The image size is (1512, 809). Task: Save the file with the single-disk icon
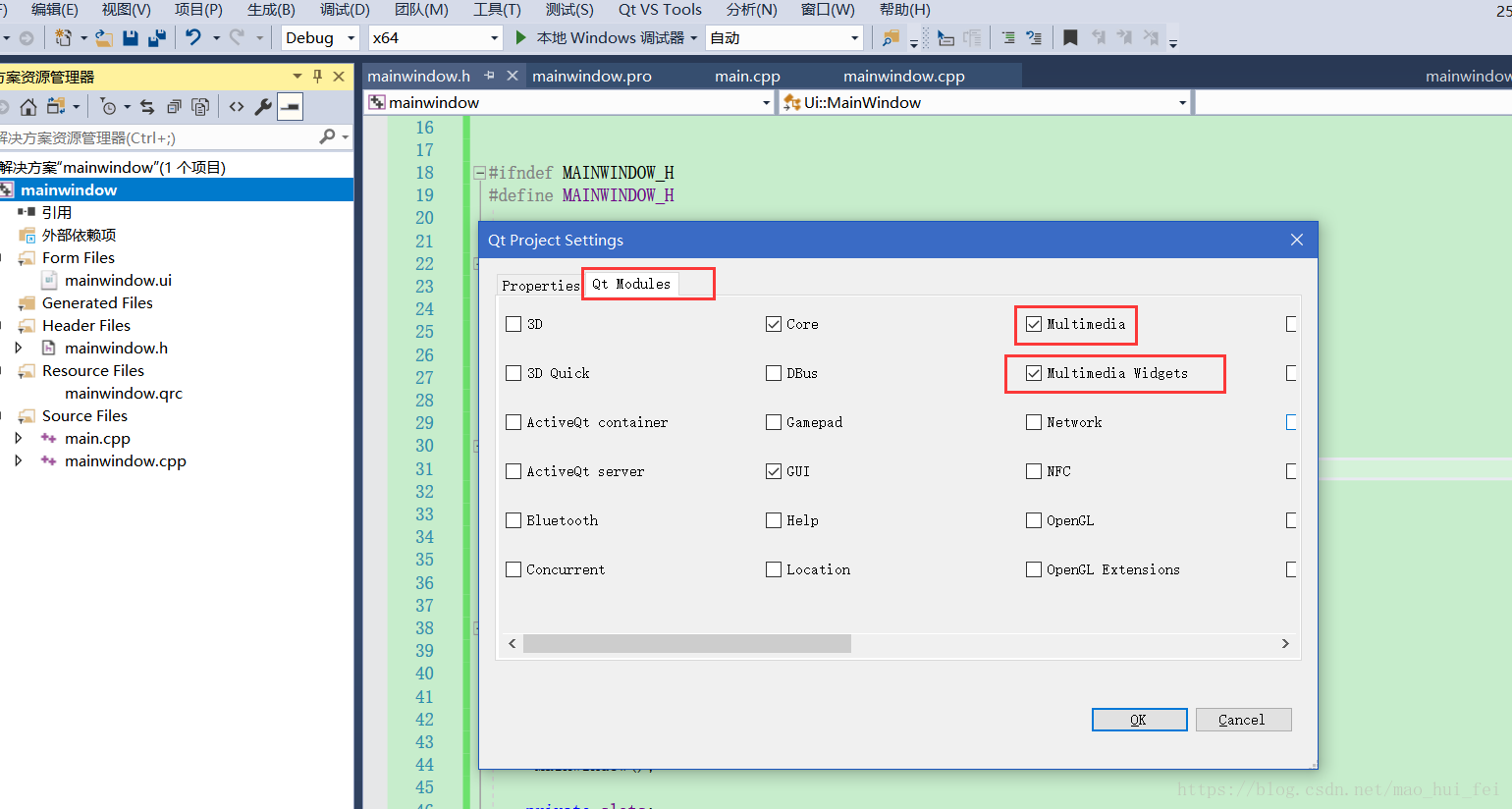coord(130,37)
